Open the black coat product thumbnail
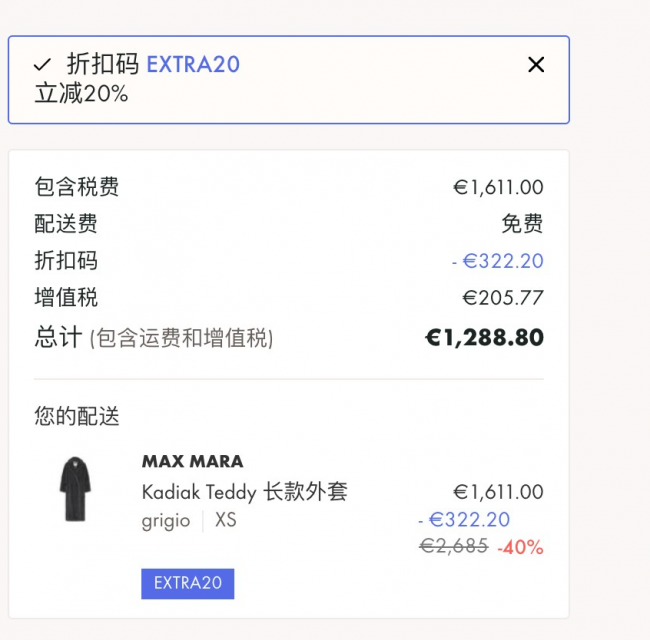This screenshot has height=640, width=650. point(75,489)
